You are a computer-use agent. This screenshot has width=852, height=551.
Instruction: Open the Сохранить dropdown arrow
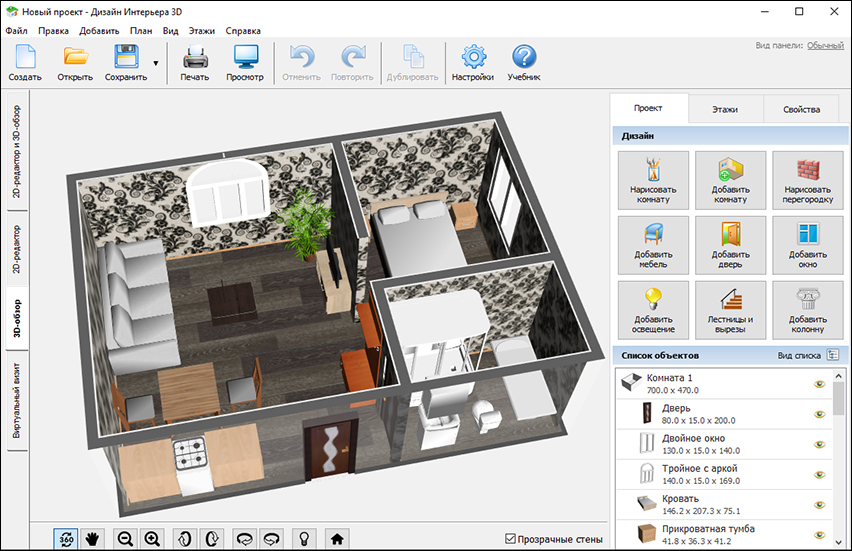tap(156, 63)
